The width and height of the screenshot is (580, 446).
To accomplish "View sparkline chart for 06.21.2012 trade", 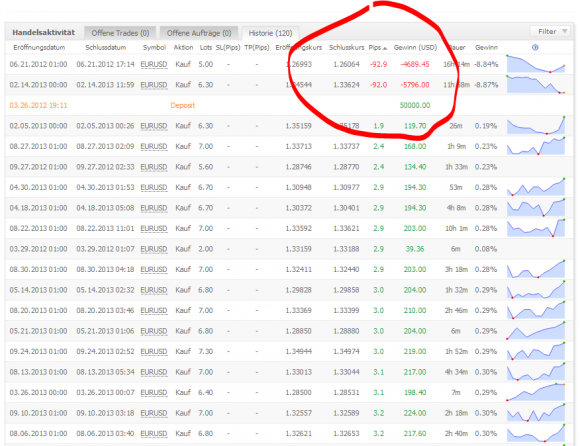I will pyautogui.click(x=536, y=64).
